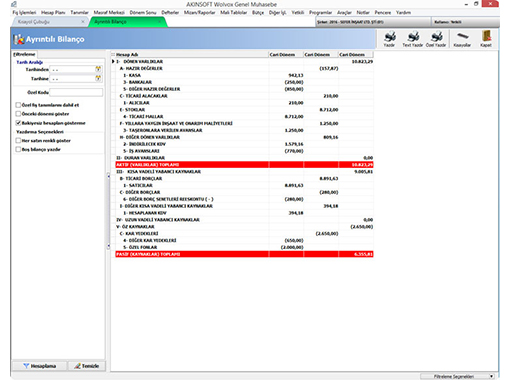Click the lower collapse arrow on the panel splitter

(108, 246)
